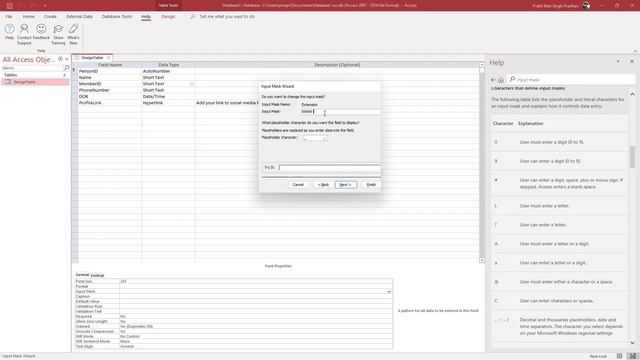Screen dimensions: 640x360
Task: Collapse the ribbon with the chevron arrow
Action: pos(635,51)
